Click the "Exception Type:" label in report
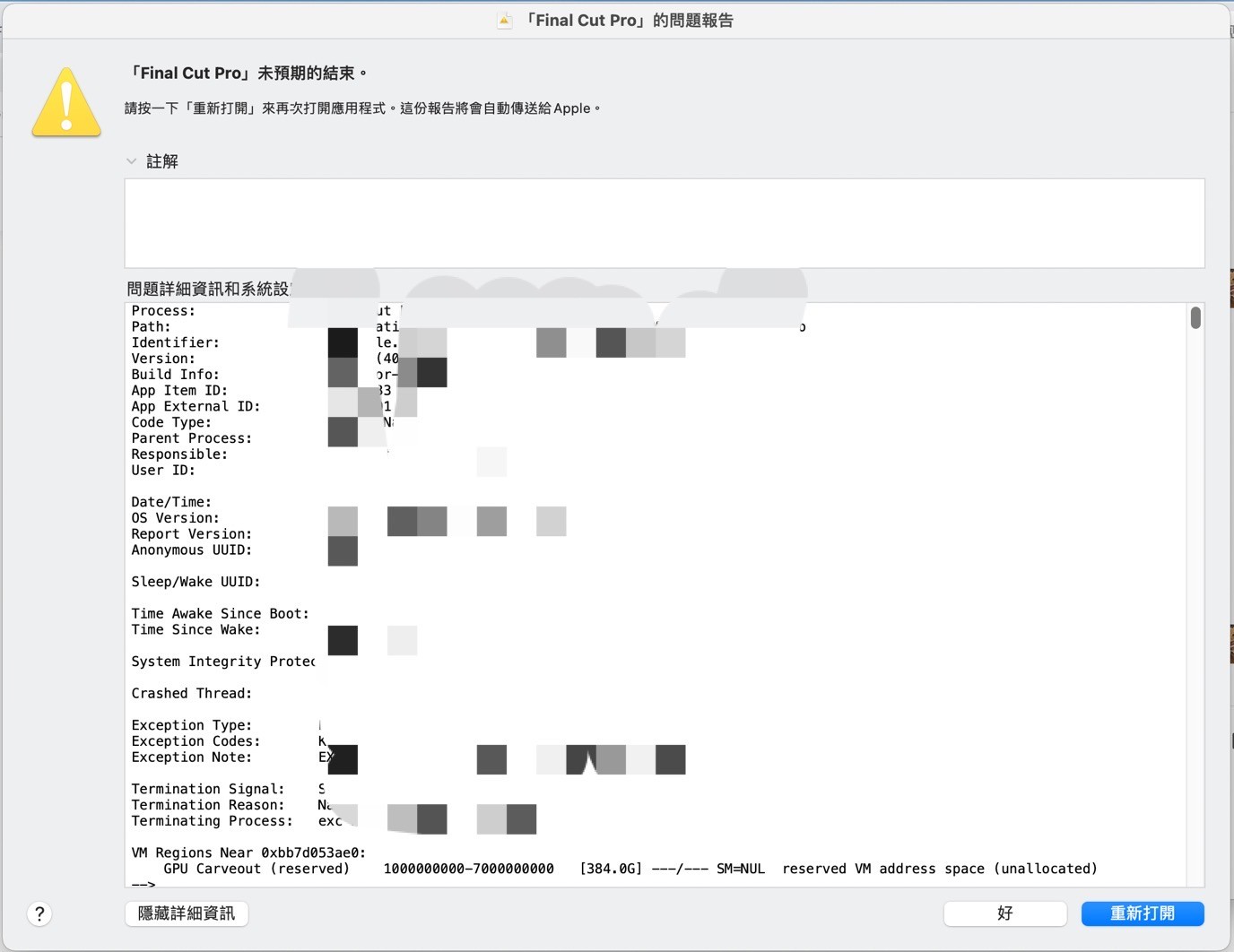 (x=191, y=725)
